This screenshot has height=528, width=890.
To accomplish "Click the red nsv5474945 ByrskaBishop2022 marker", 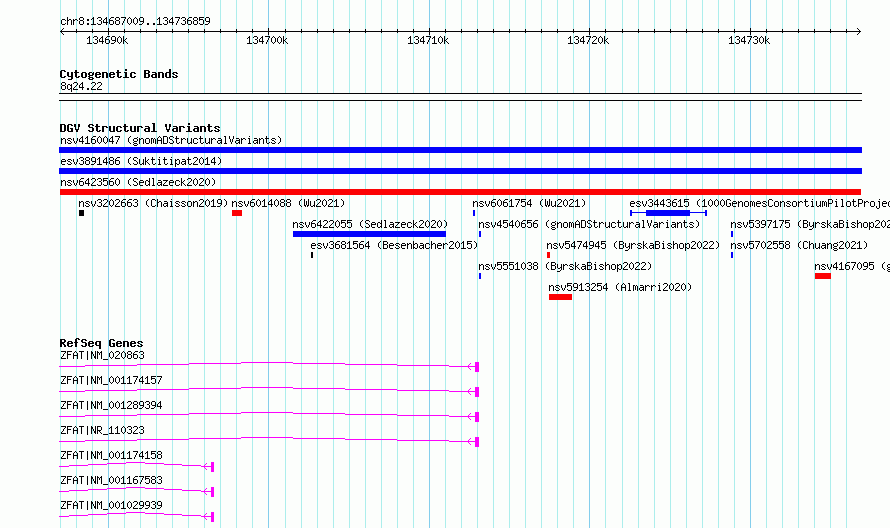I will [548, 255].
